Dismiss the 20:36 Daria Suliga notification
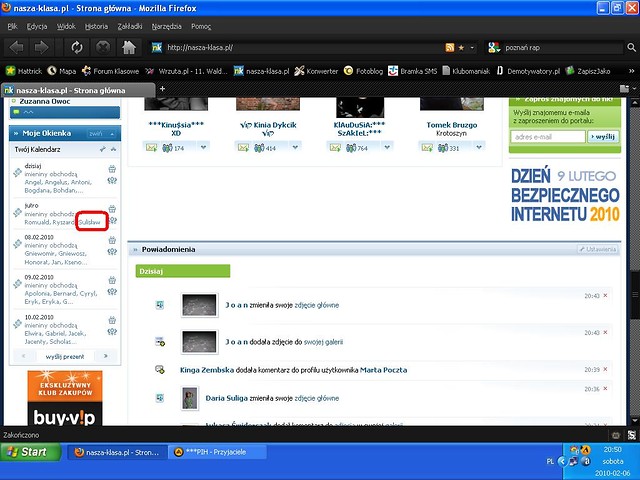 click(x=605, y=389)
